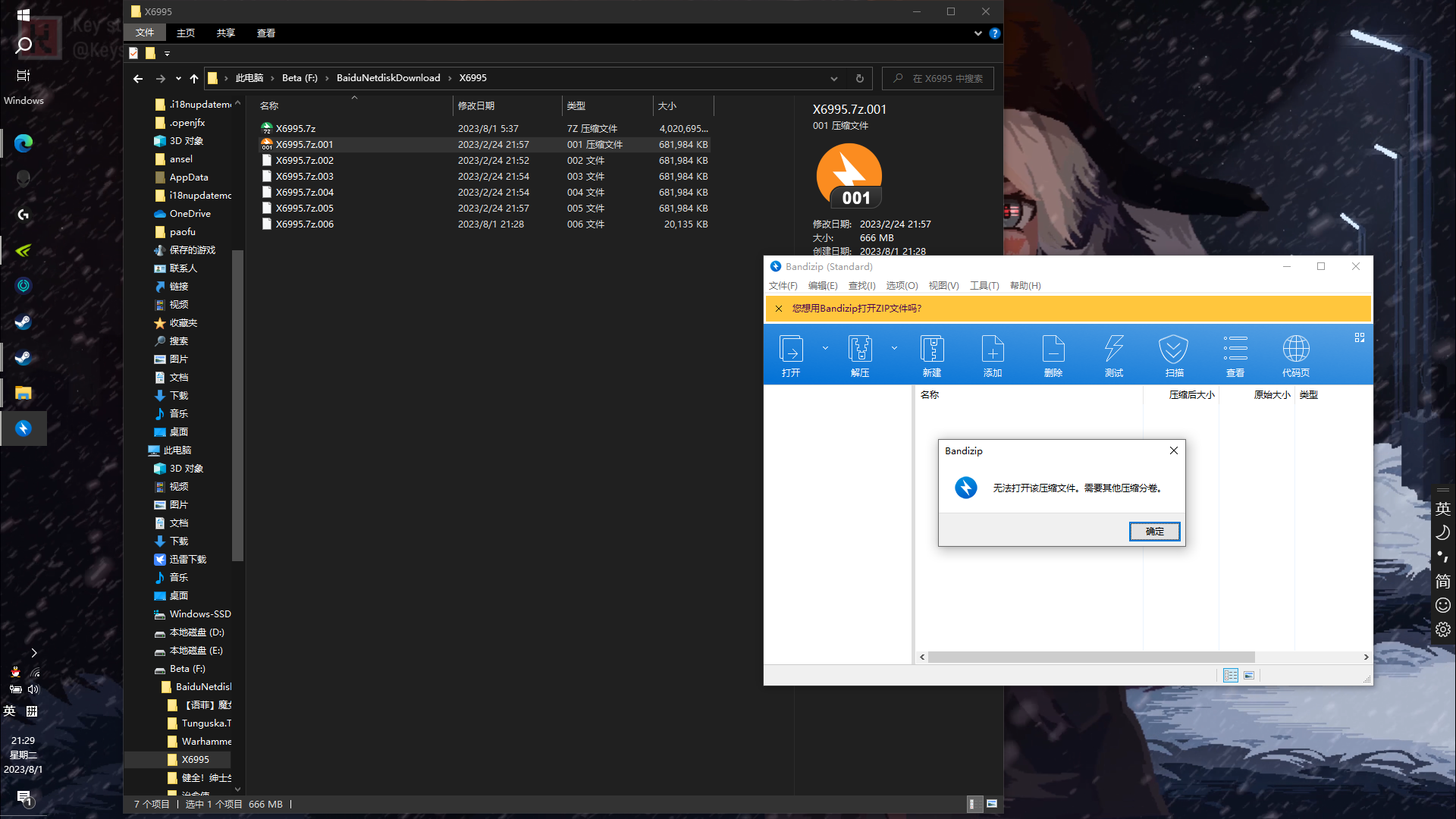The height and width of the screenshot is (819, 1456).
Task: Click the Extract (解压) icon in Bandizip
Action: pos(860,350)
